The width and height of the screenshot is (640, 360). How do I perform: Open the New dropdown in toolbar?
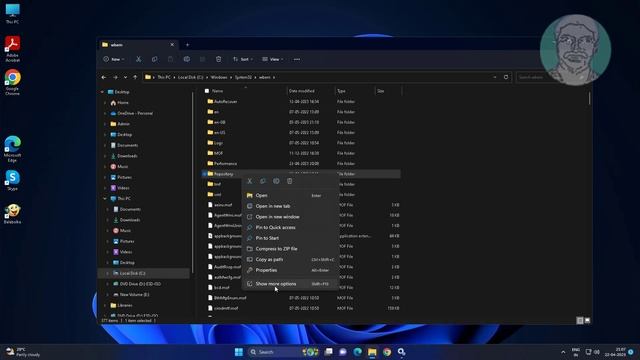click(x=114, y=59)
